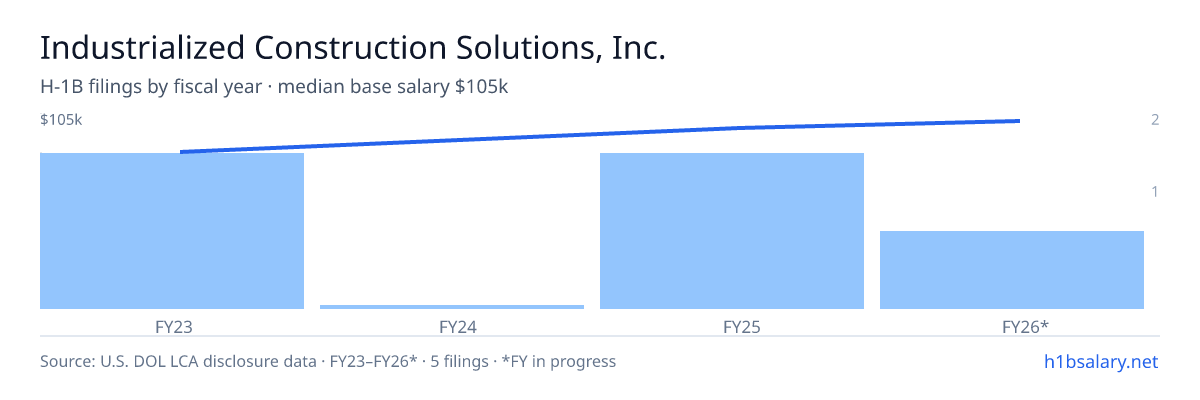Image resolution: width=1200 pixels, height=400 pixels.
Task: Click the FY23 axis label
Action: [x=172, y=326]
